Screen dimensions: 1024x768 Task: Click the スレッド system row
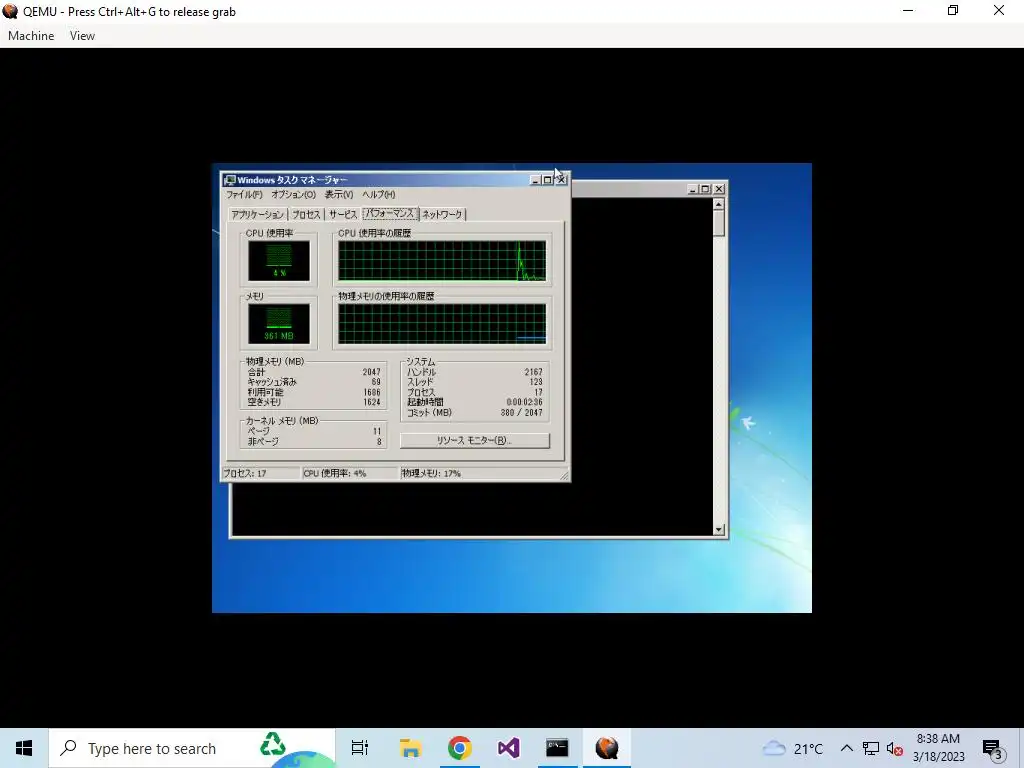(475, 382)
